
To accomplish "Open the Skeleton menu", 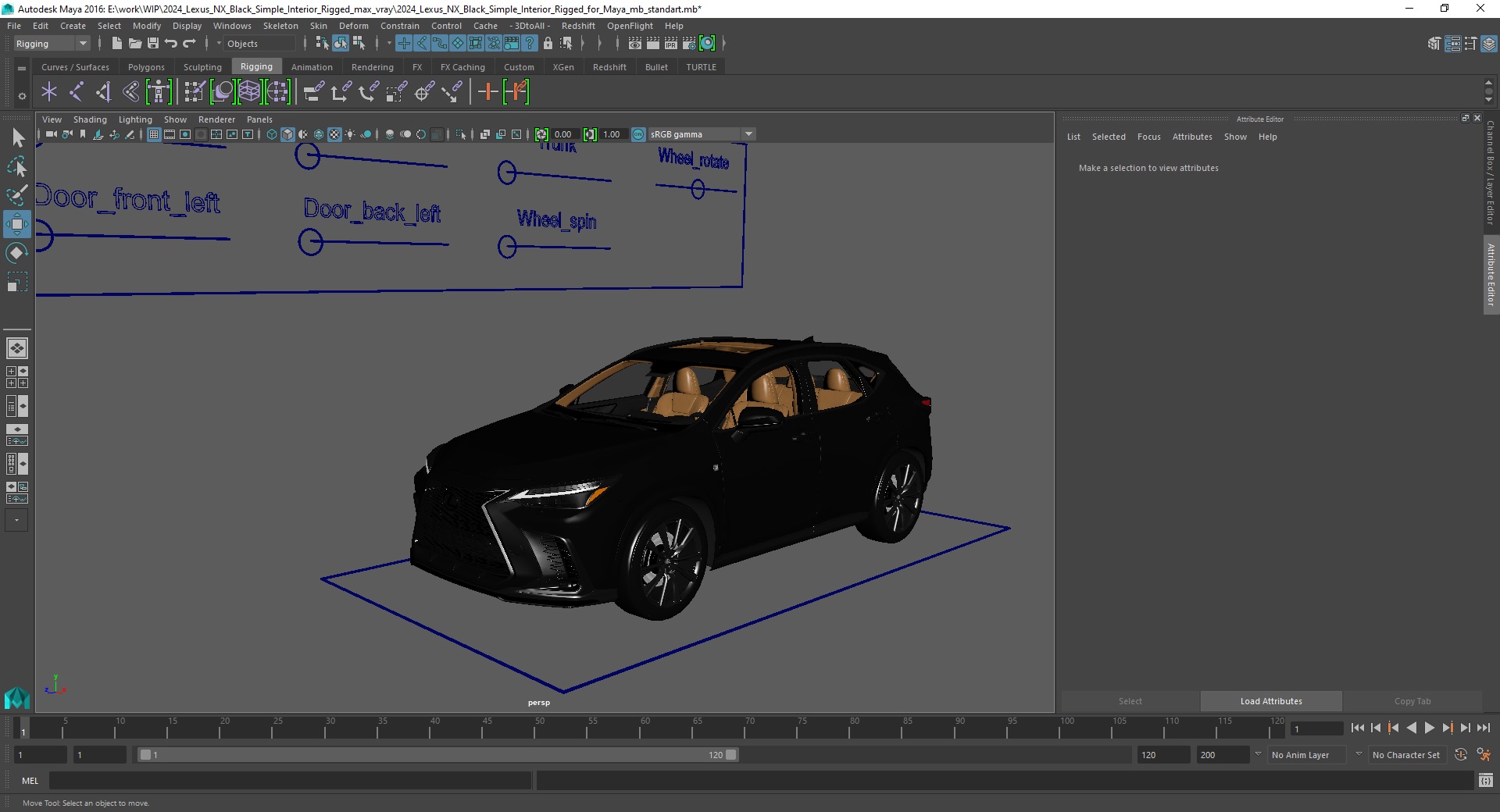I will (280, 26).
